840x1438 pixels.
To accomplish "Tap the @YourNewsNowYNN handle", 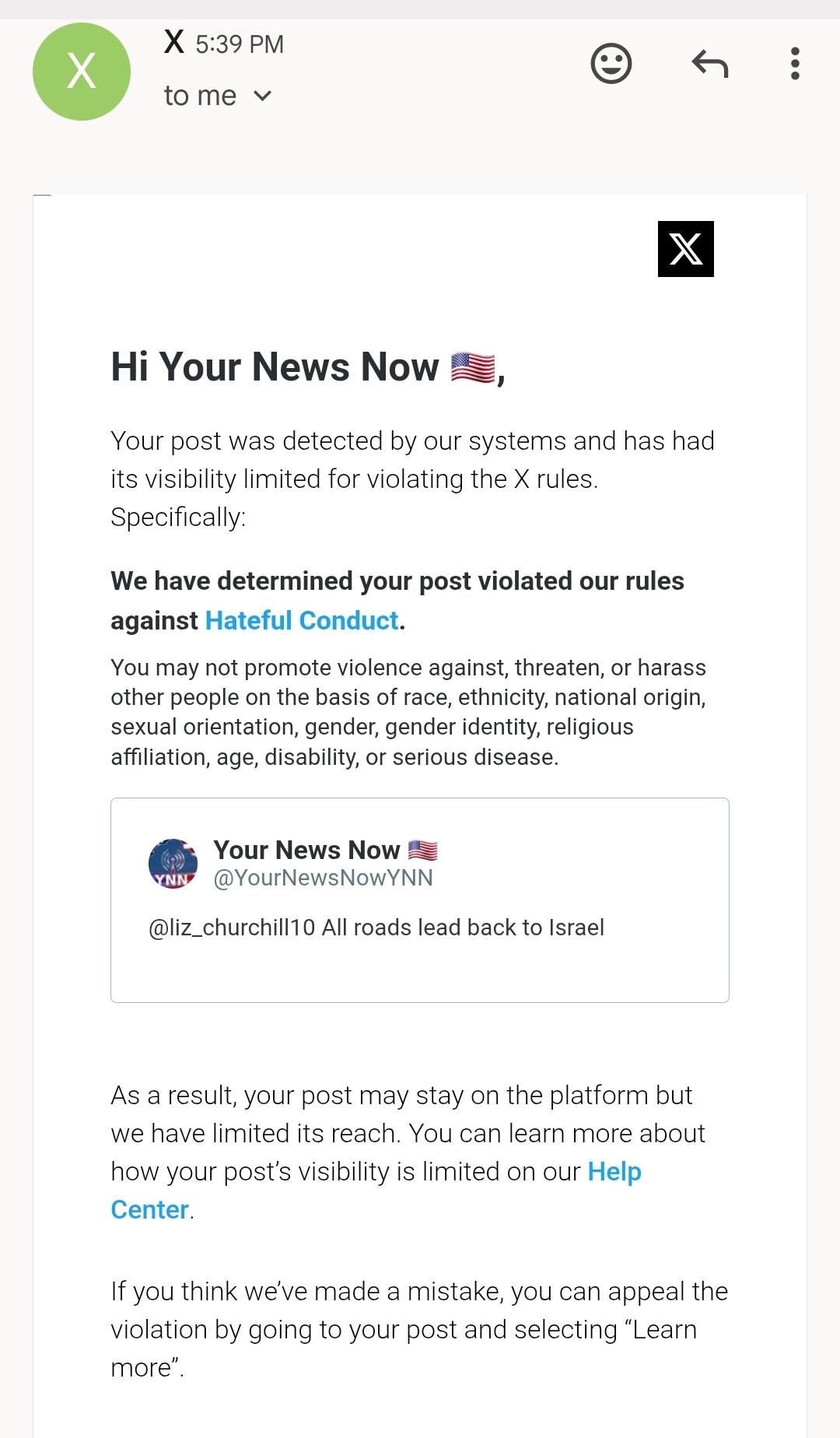I will pos(323,878).
